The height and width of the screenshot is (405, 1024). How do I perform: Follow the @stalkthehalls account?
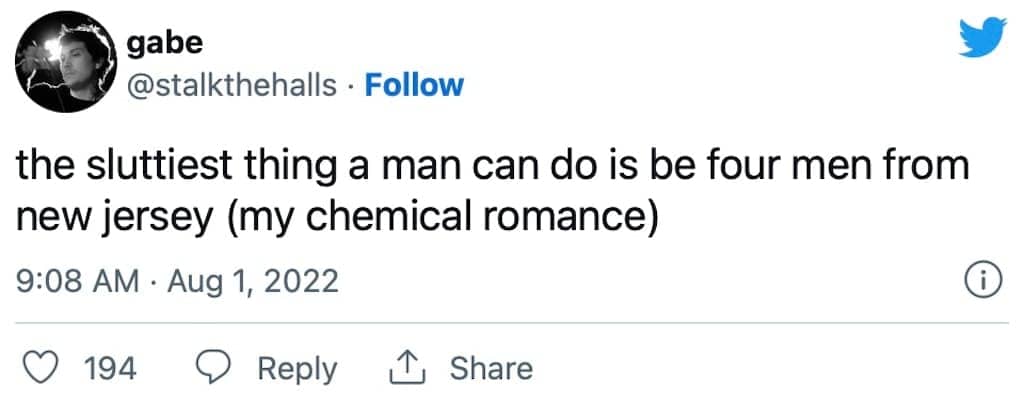pos(414,85)
